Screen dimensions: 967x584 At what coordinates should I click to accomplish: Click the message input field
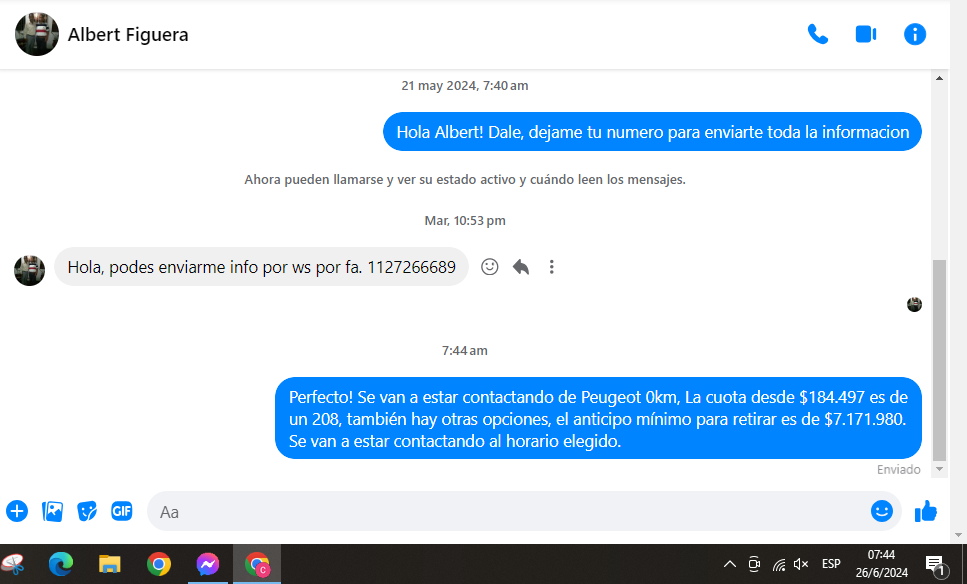tap(500, 511)
